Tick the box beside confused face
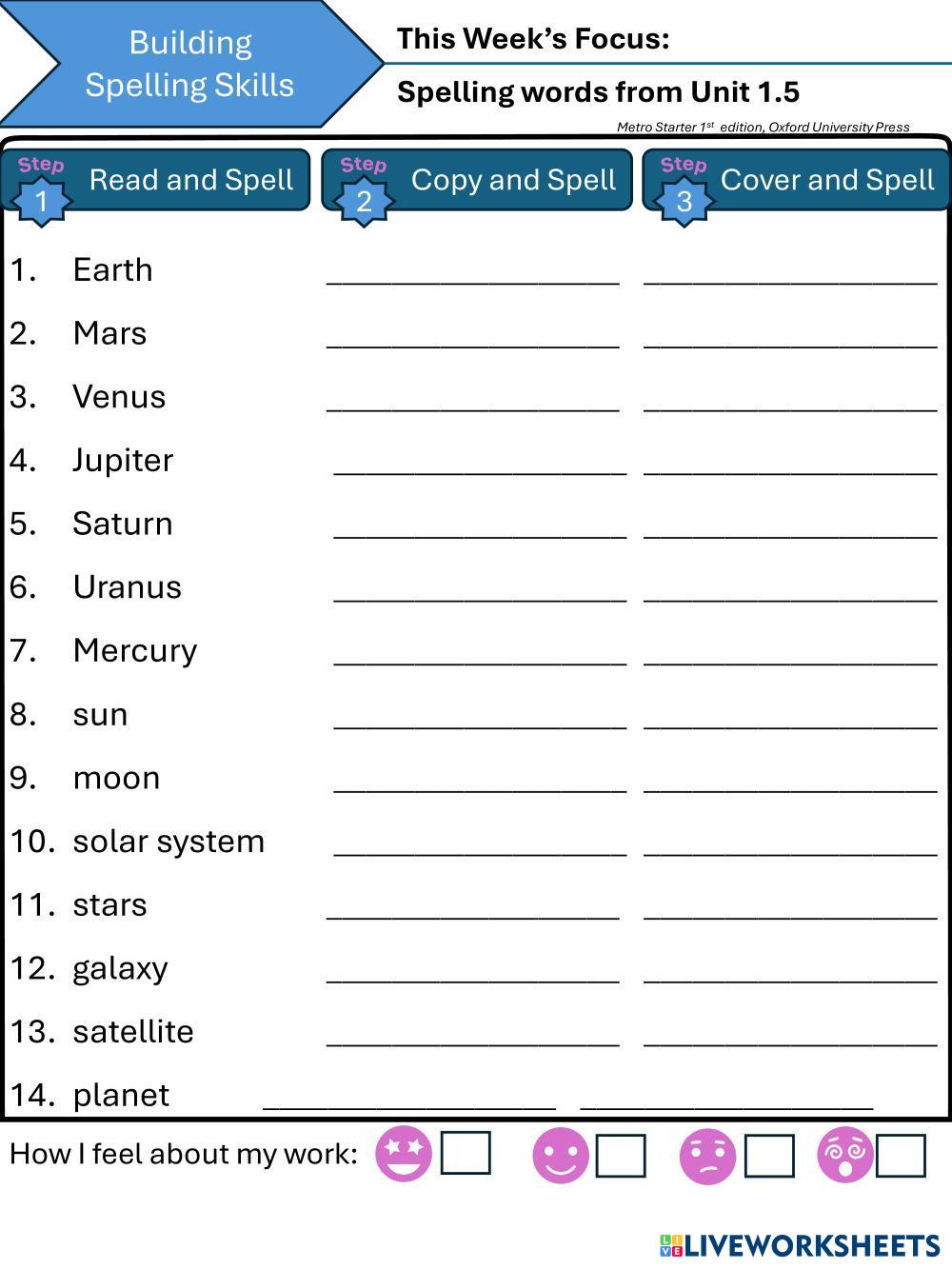 point(769,1156)
